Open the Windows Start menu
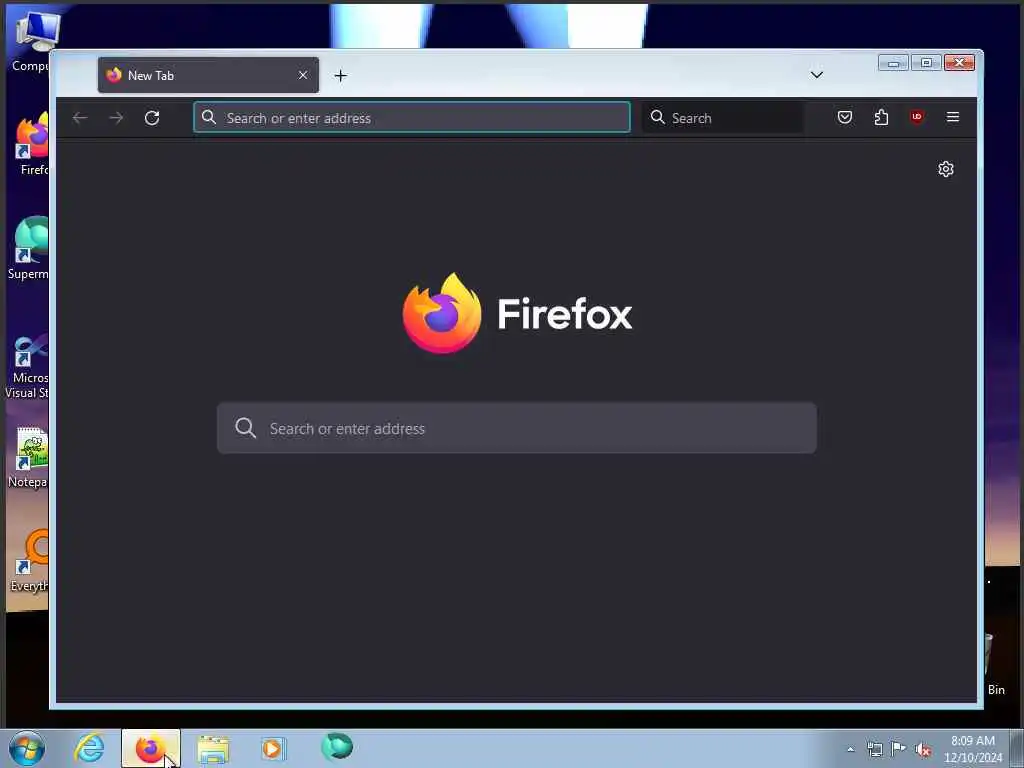 click(27, 748)
